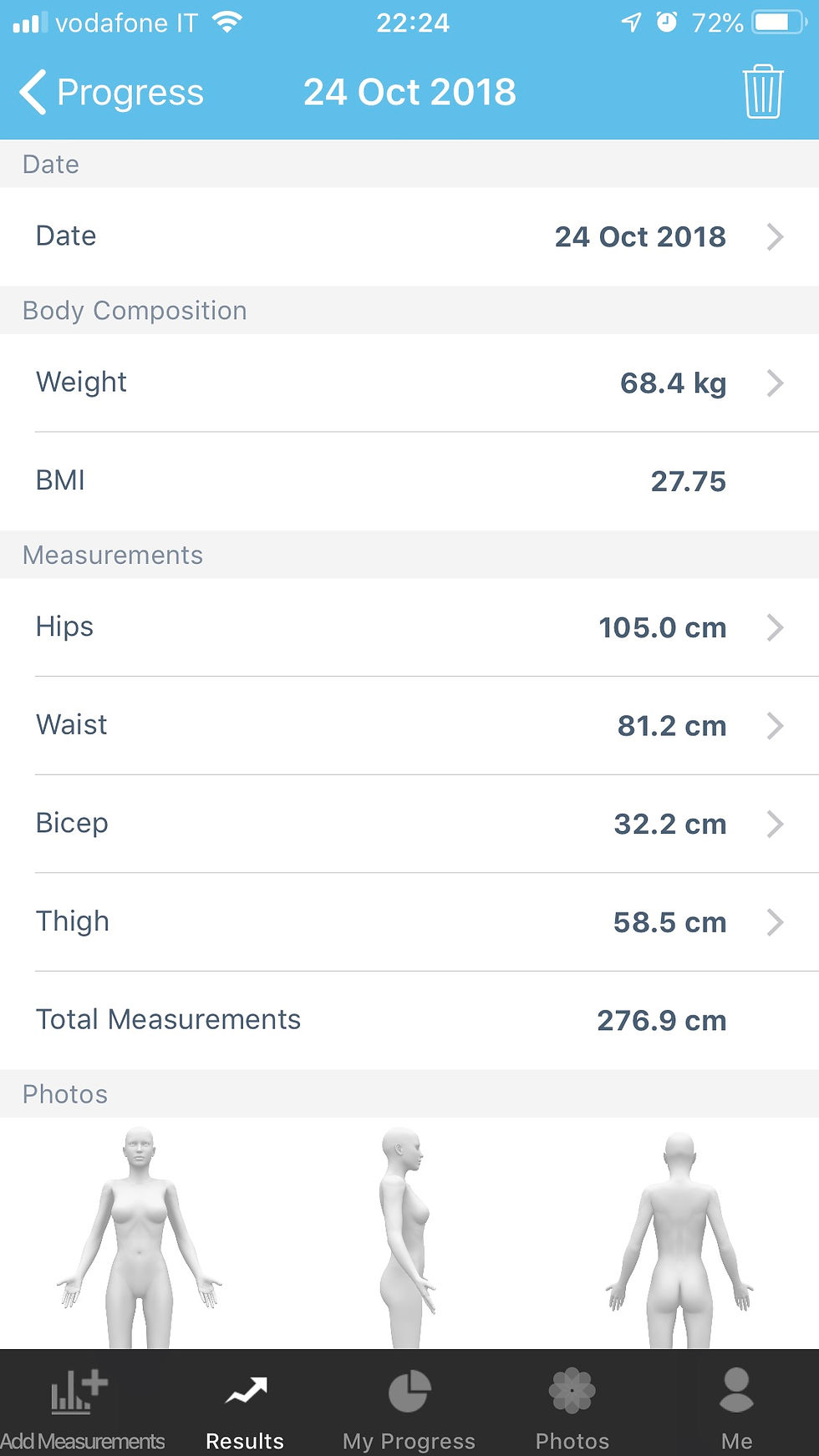Expand the Weight row chevron
The width and height of the screenshot is (819, 1456).
(x=776, y=383)
